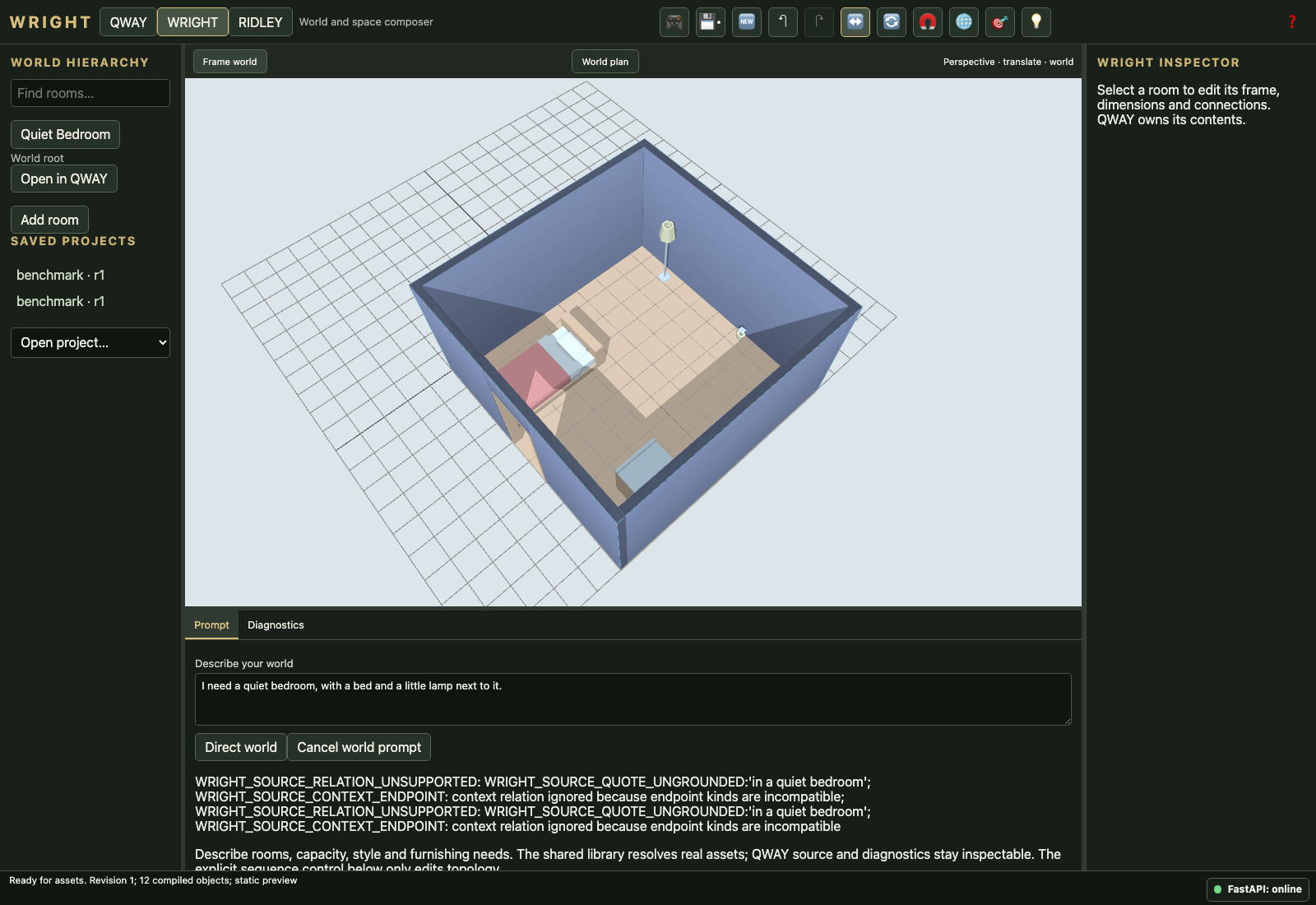Click the Find rooms search field
This screenshot has width=1316, height=905.
click(90, 93)
